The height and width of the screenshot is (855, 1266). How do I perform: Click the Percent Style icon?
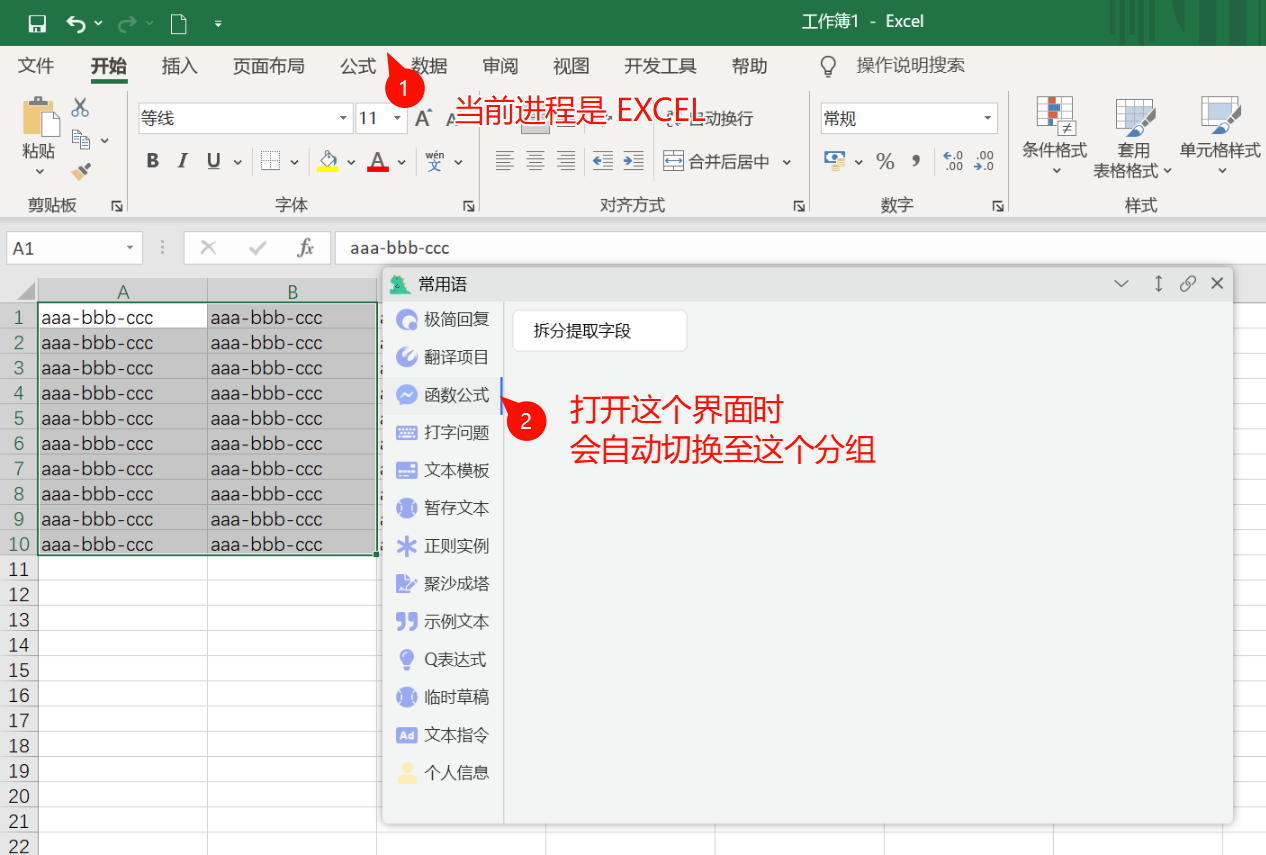point(885,161)
